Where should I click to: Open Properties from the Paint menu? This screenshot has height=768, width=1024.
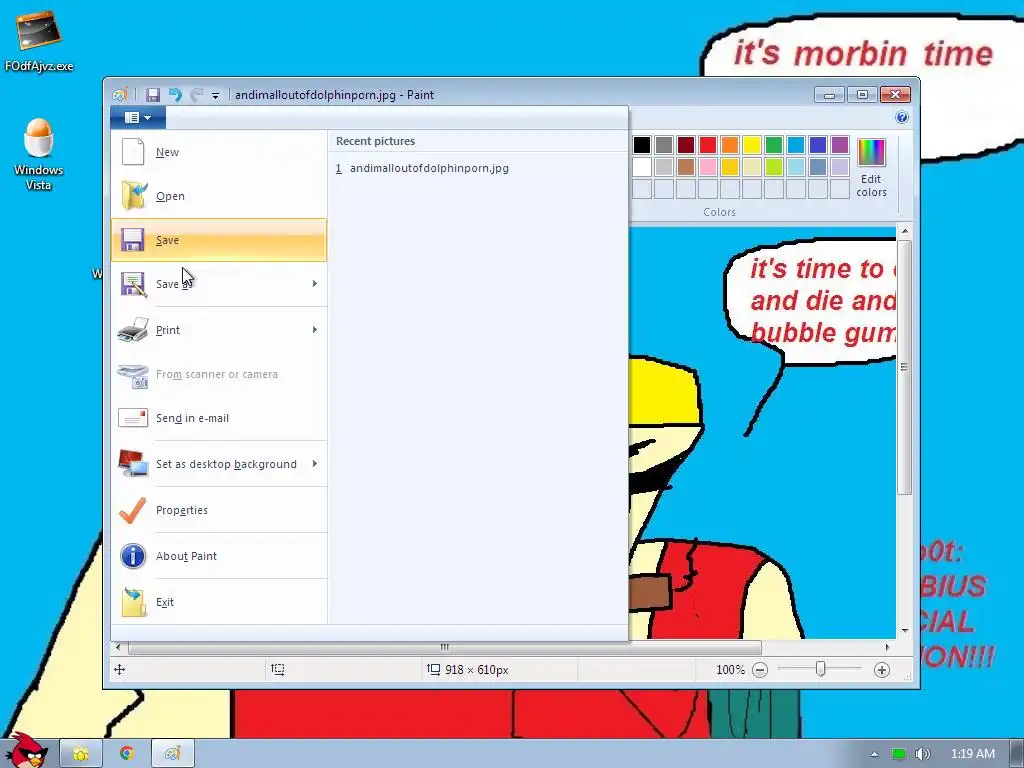pyautogui.click(x=219, y=510)
